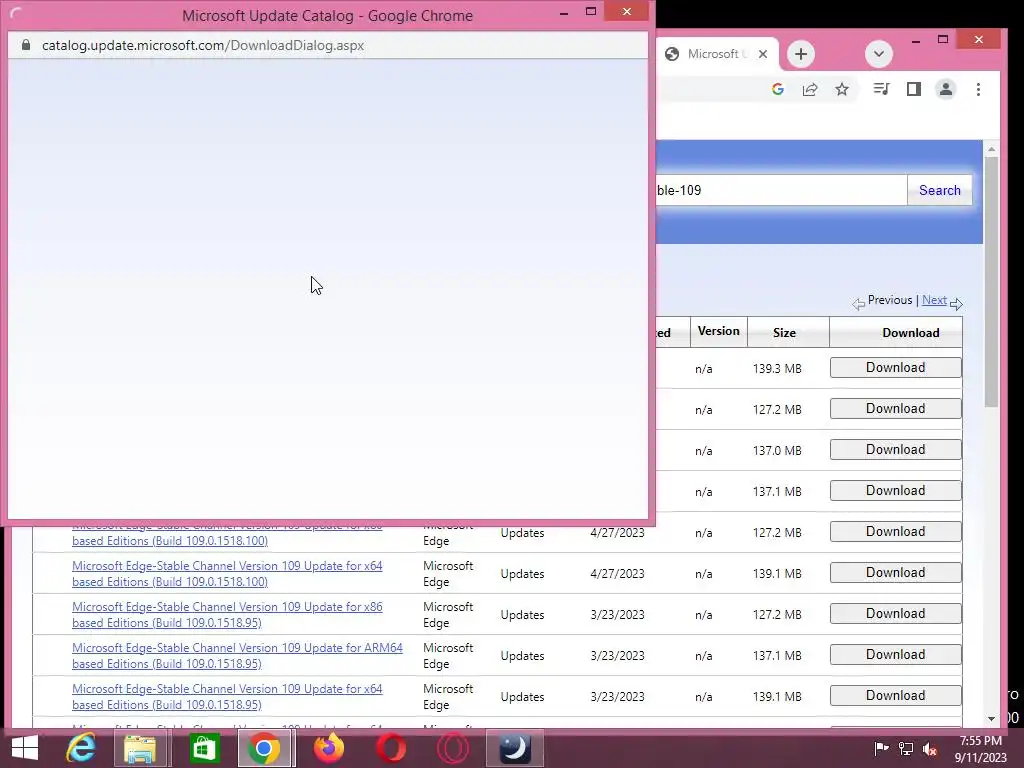This screenshot has height=768, width=1024.
Task: Download x86 build 109.0.1518.100 update
Action: pyautogui.click(x=895, y=532)
